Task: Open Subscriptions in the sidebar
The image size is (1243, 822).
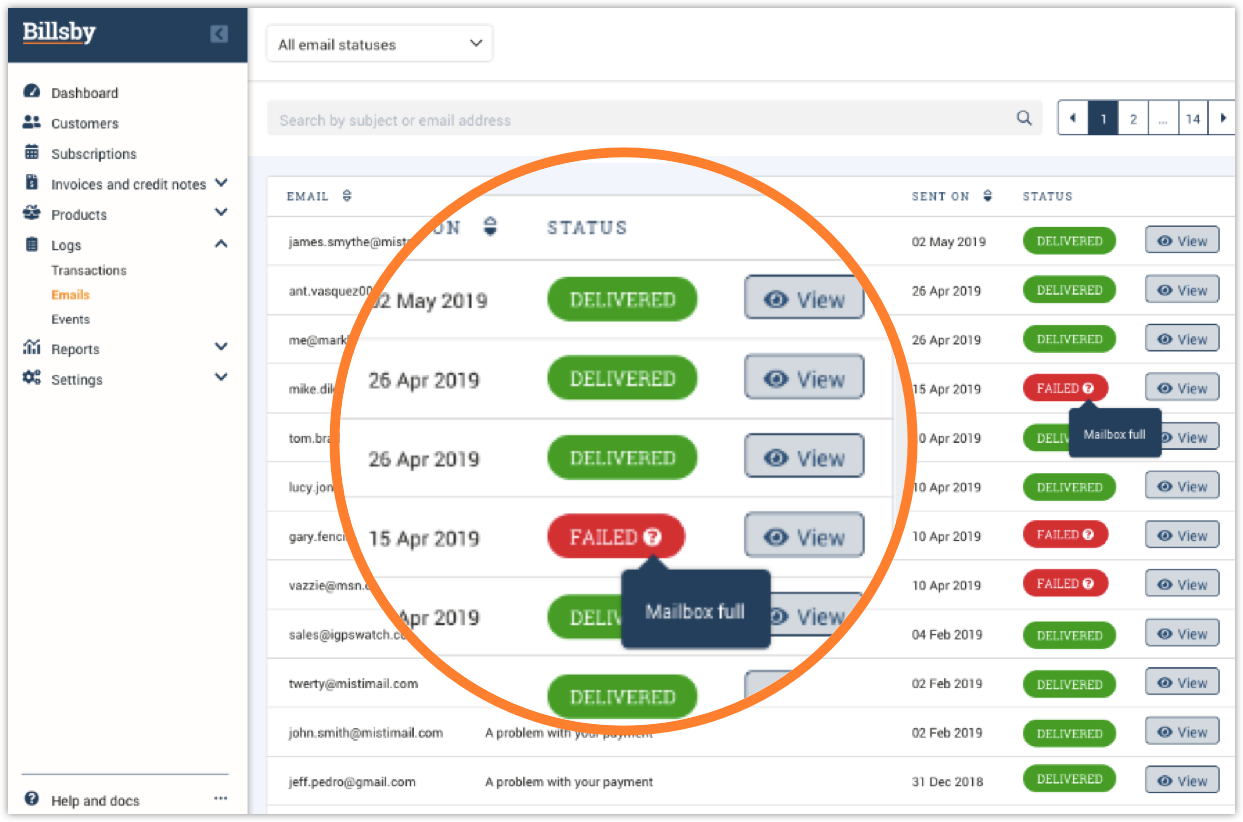Action: click(x=94, y=154)
